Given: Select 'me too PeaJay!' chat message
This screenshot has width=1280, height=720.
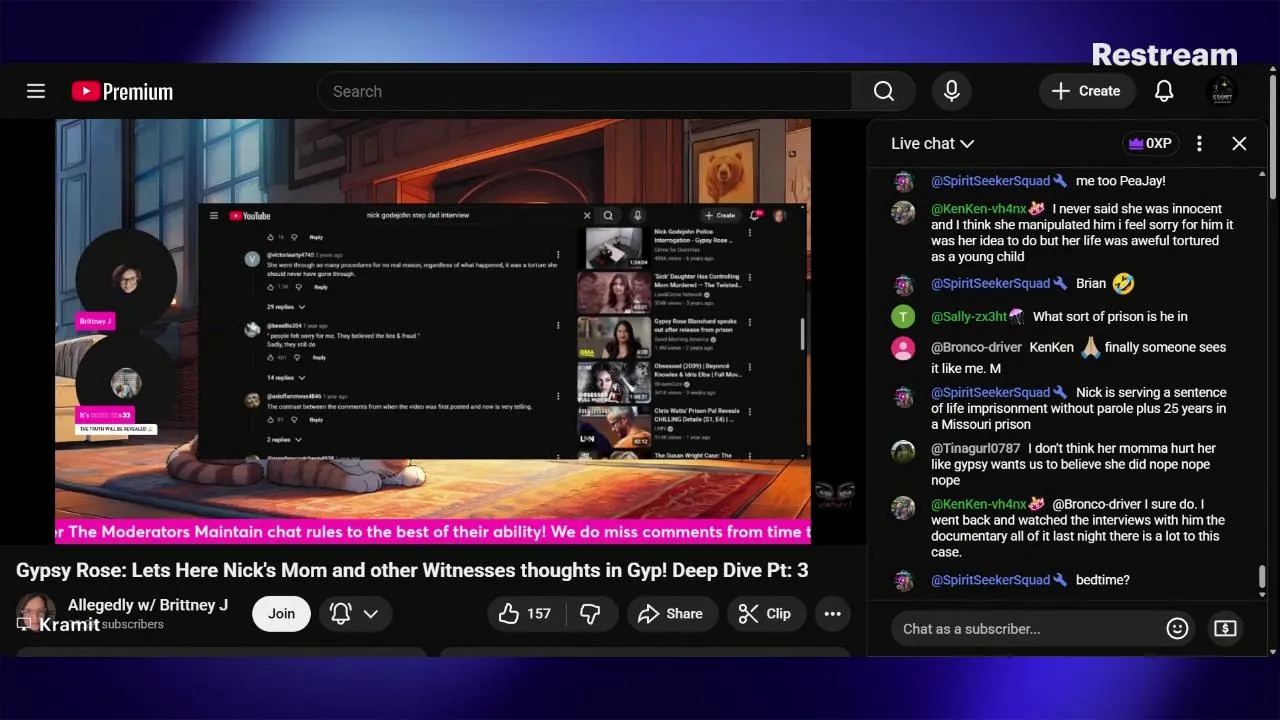Looking at the screenshot, I should [x=1120, y=181].
